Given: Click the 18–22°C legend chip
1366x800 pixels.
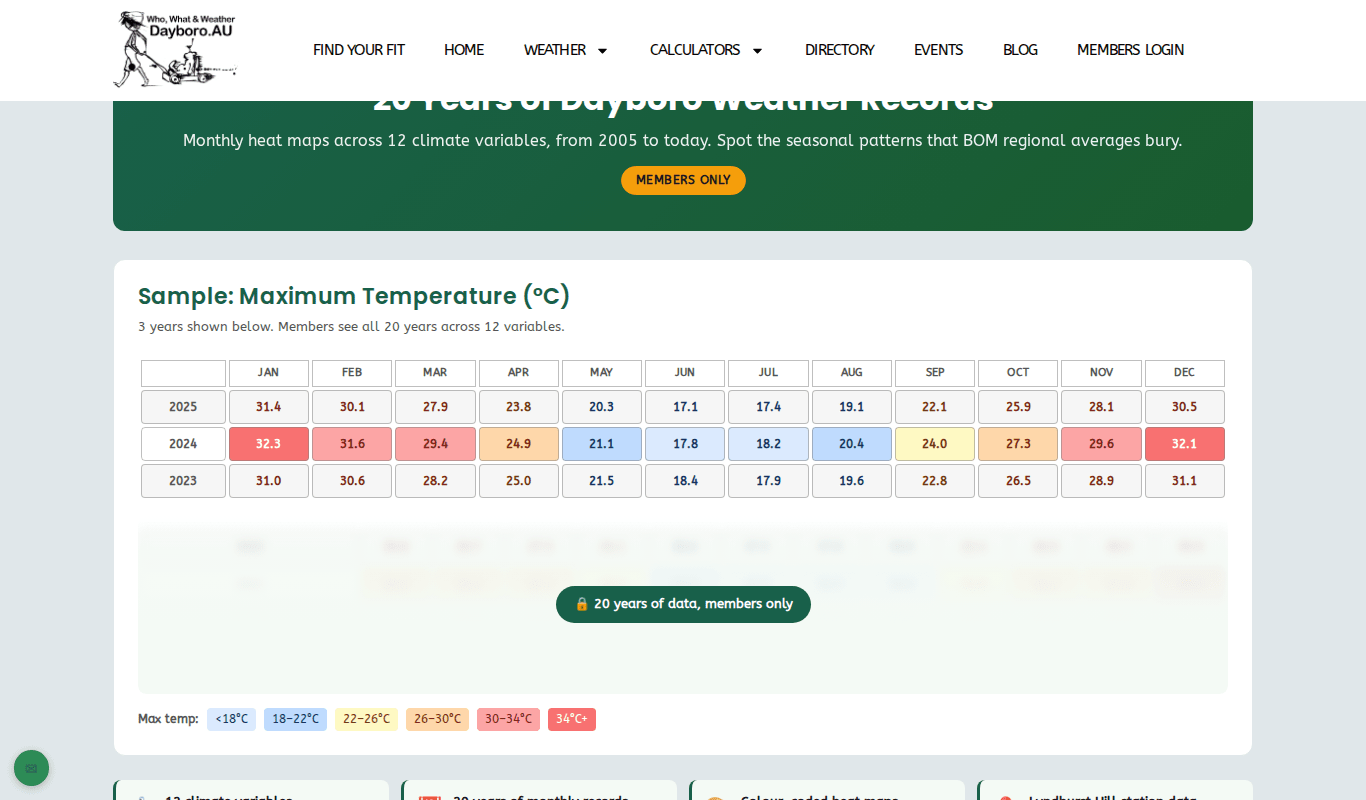Looking at the screenshot, I should [x=295, y=719].
